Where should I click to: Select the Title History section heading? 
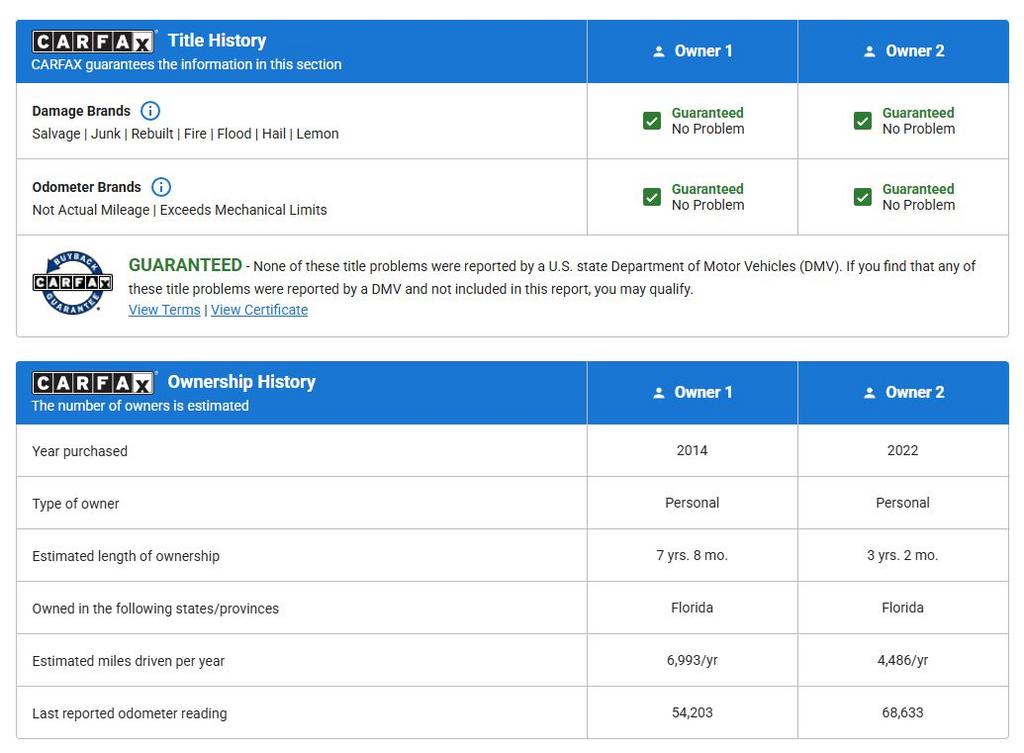click(217, 41)
